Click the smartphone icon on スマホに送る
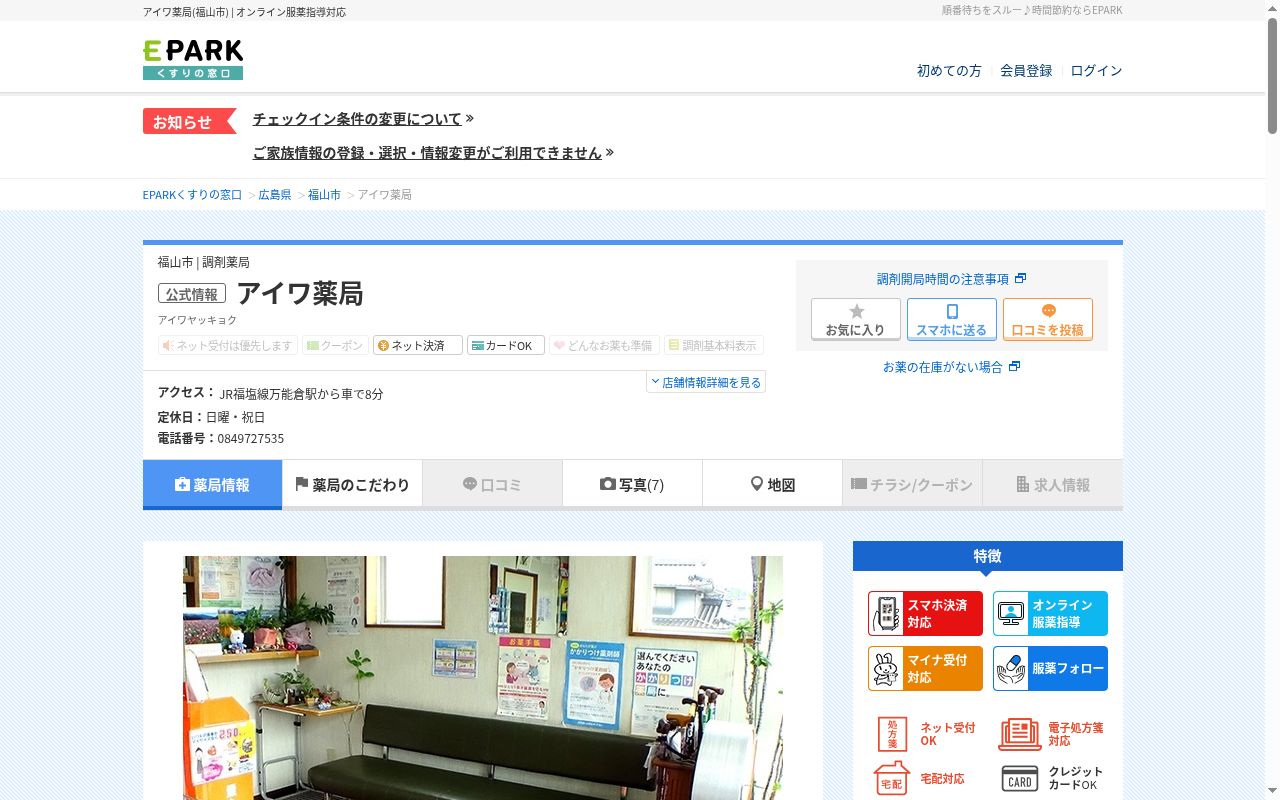Image resolution: width=1280 pixels, height=800 pixels. [x=952, y=311]
